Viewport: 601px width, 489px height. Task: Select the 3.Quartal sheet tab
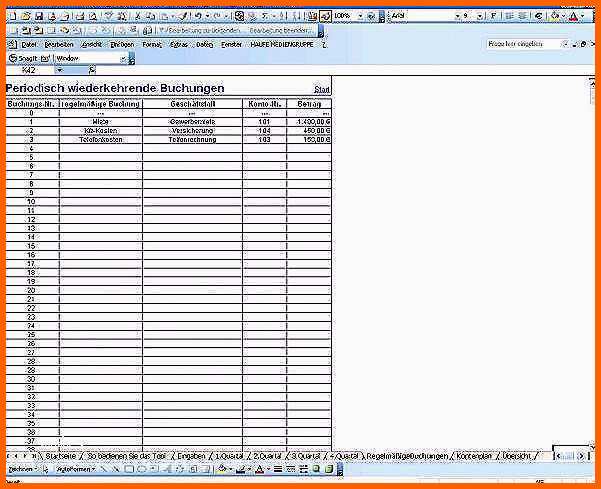click(305, 456)
